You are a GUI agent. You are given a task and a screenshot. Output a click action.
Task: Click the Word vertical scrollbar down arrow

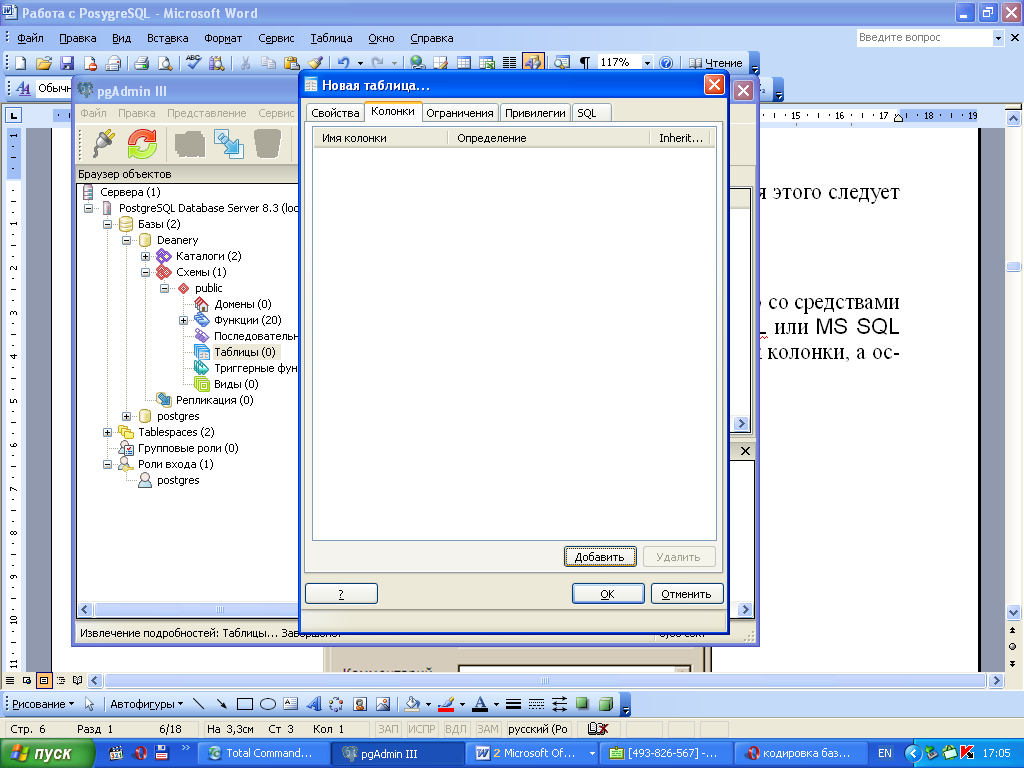coord(1013,612)
